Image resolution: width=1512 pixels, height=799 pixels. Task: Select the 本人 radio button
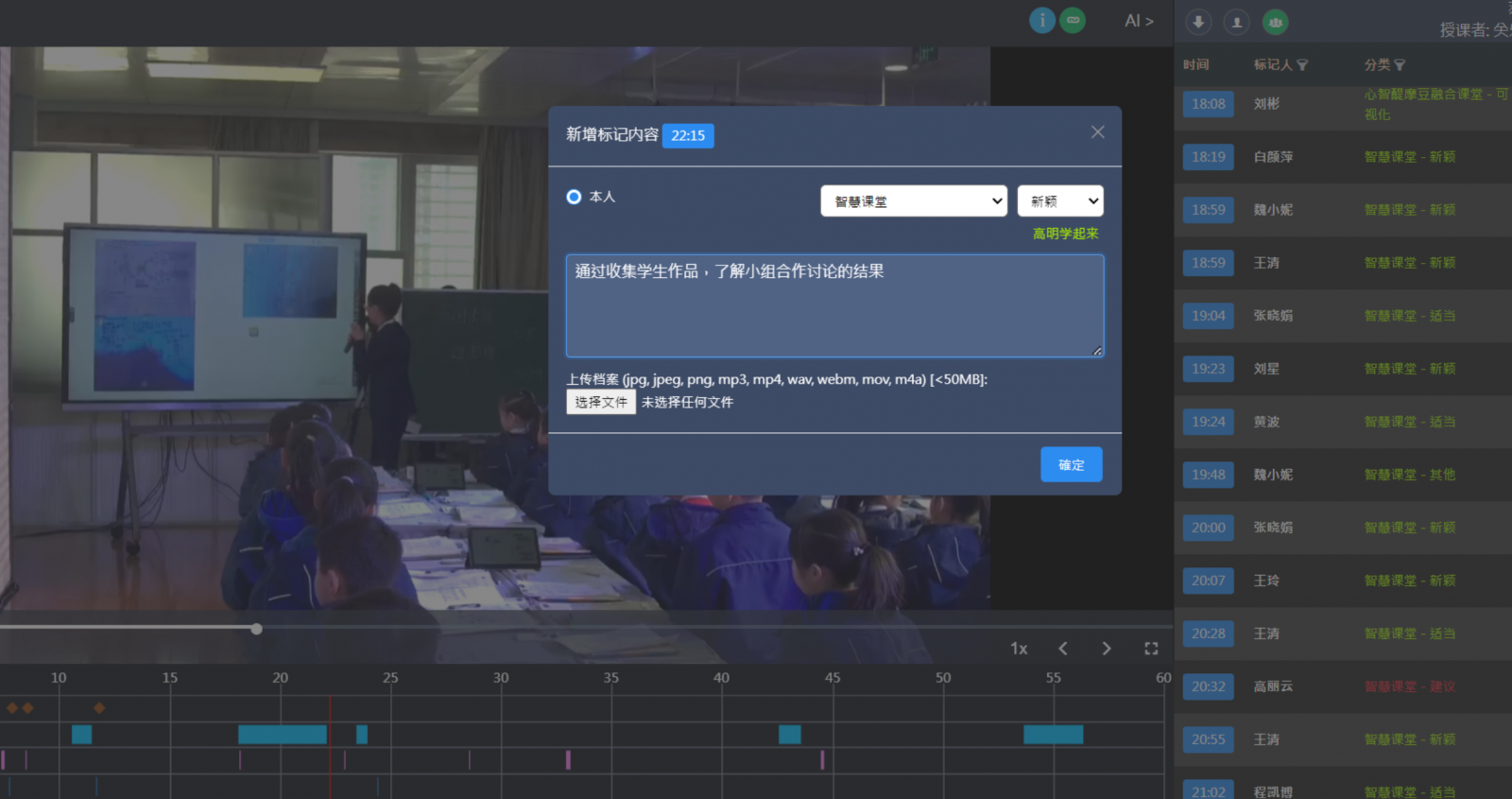click(x=574, y=197)
